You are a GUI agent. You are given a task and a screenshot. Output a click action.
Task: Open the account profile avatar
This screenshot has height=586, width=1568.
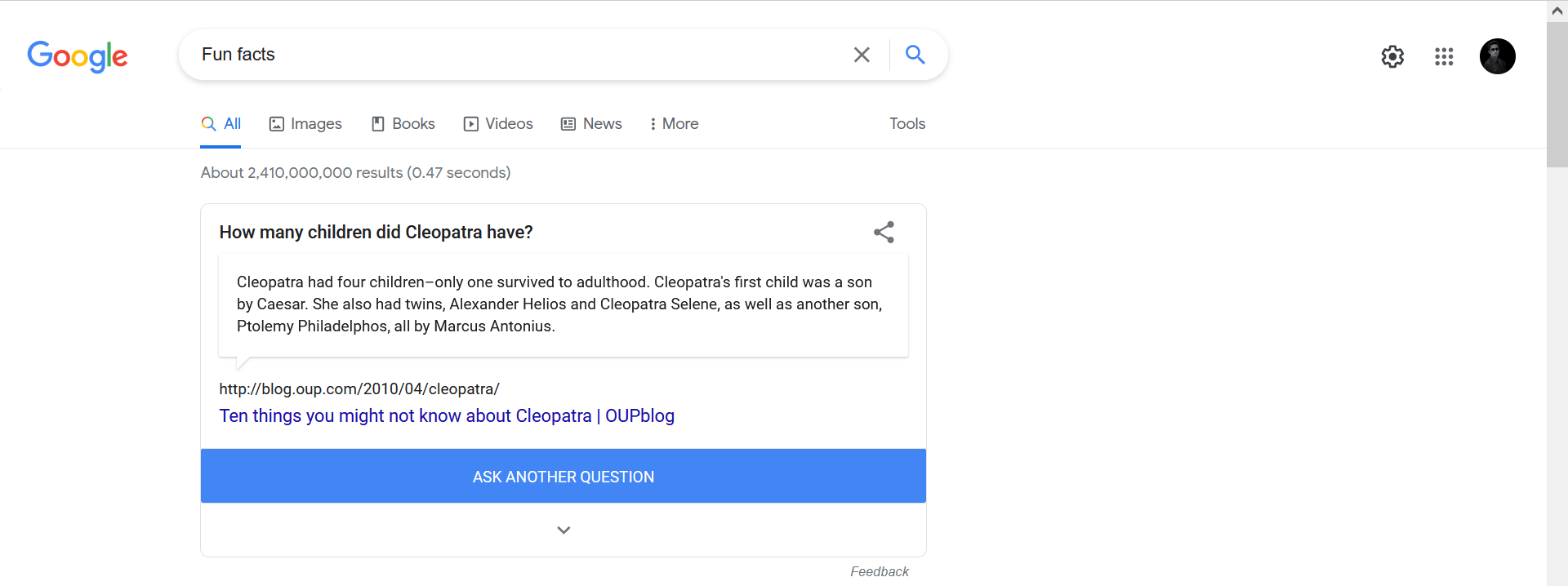[x=1498, y=56]
